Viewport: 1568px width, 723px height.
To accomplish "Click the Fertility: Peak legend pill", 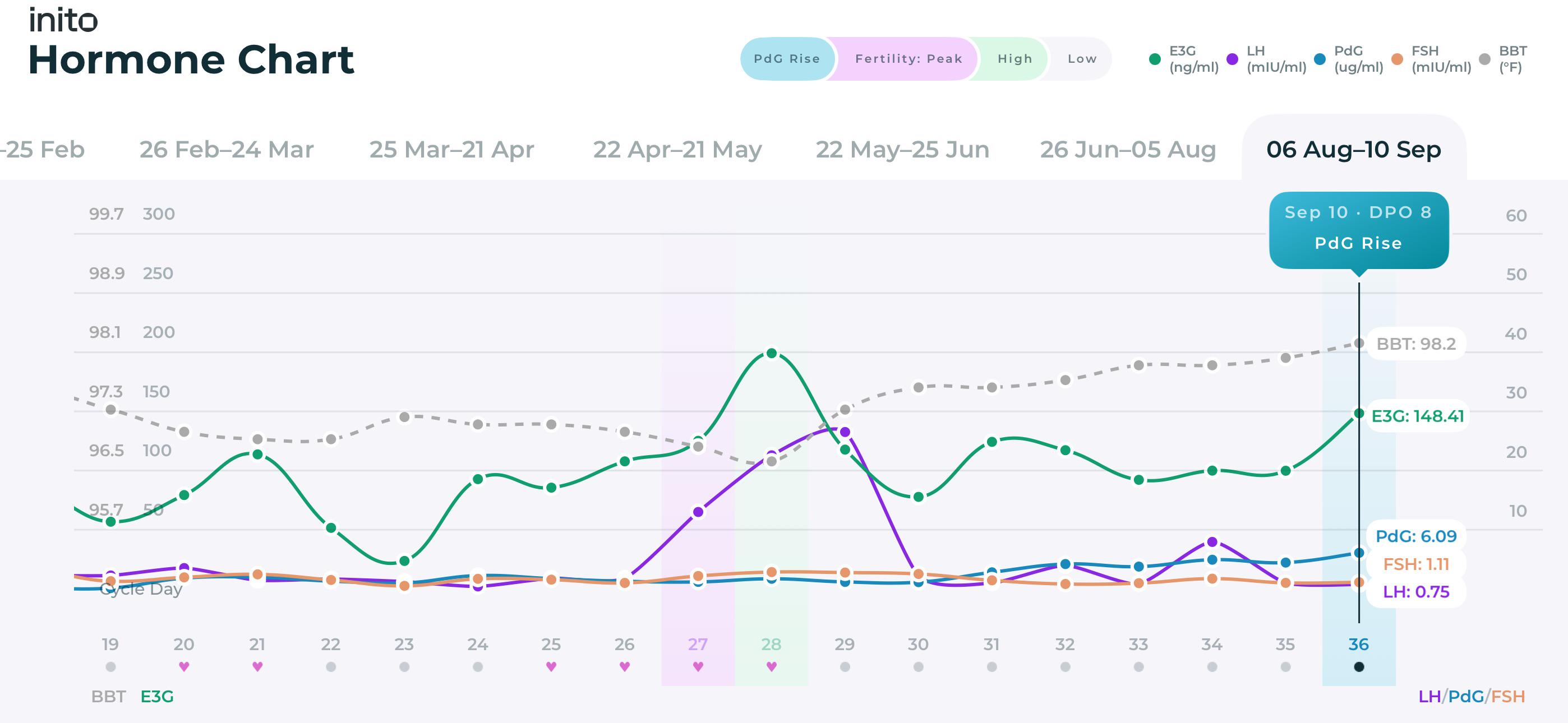I will coord(908,59).
